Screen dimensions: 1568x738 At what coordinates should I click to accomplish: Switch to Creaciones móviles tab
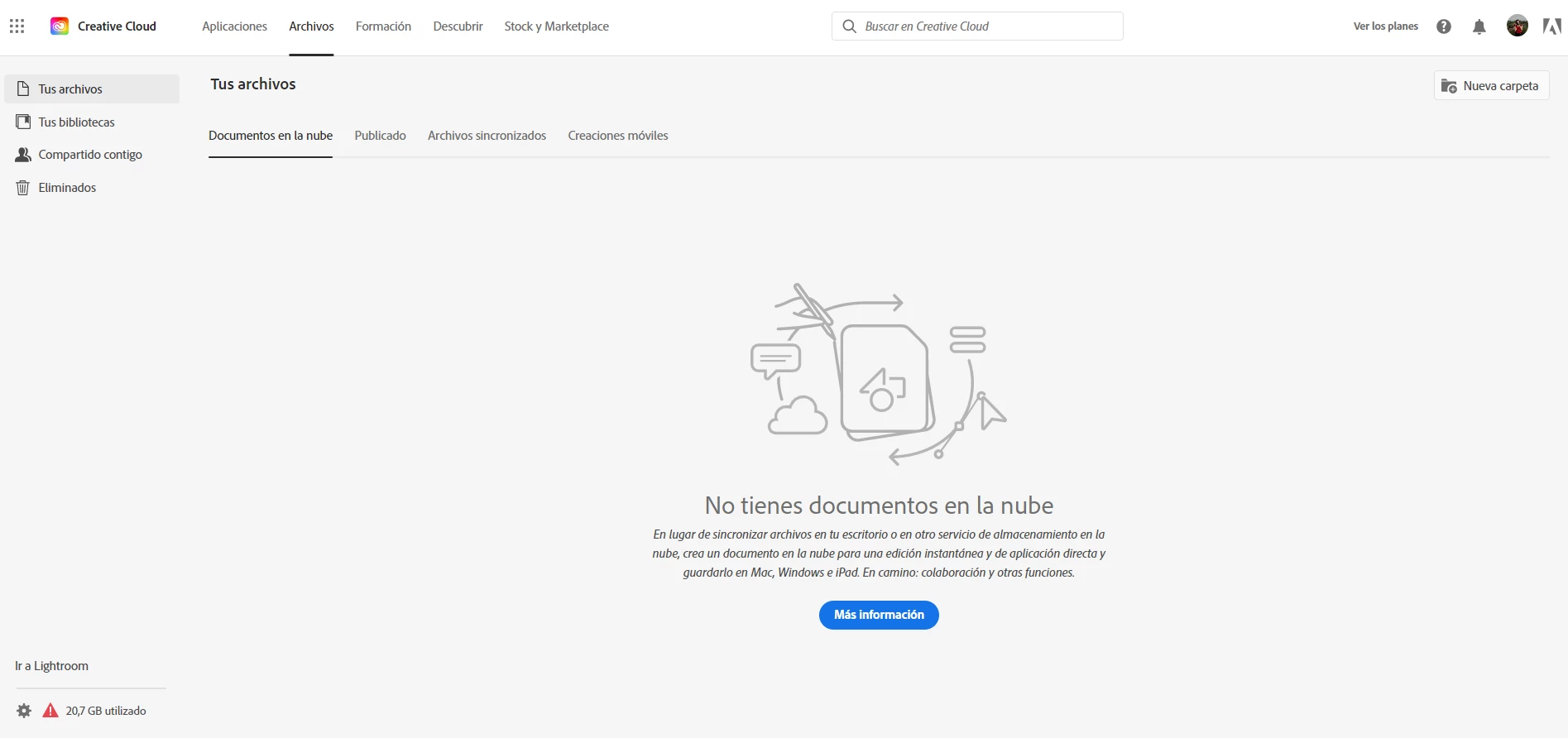click(x=618, y=136)
